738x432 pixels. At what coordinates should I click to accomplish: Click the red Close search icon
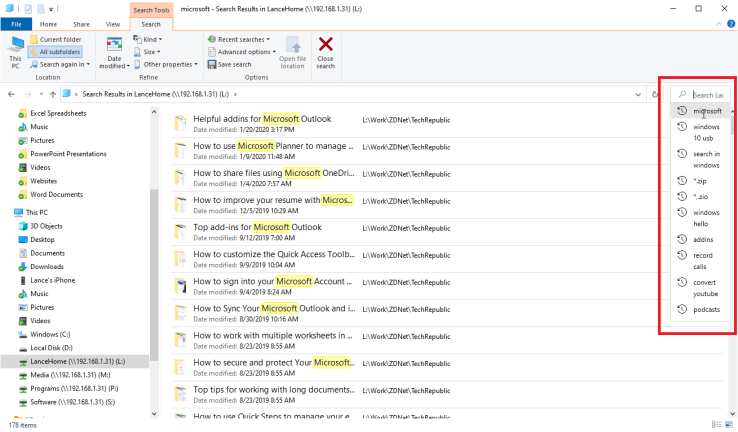tap(326, 45)
